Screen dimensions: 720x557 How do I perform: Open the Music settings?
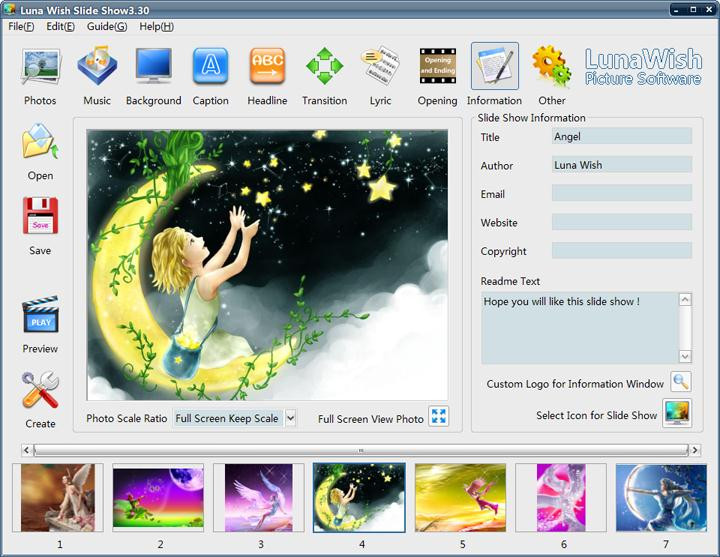97,67
